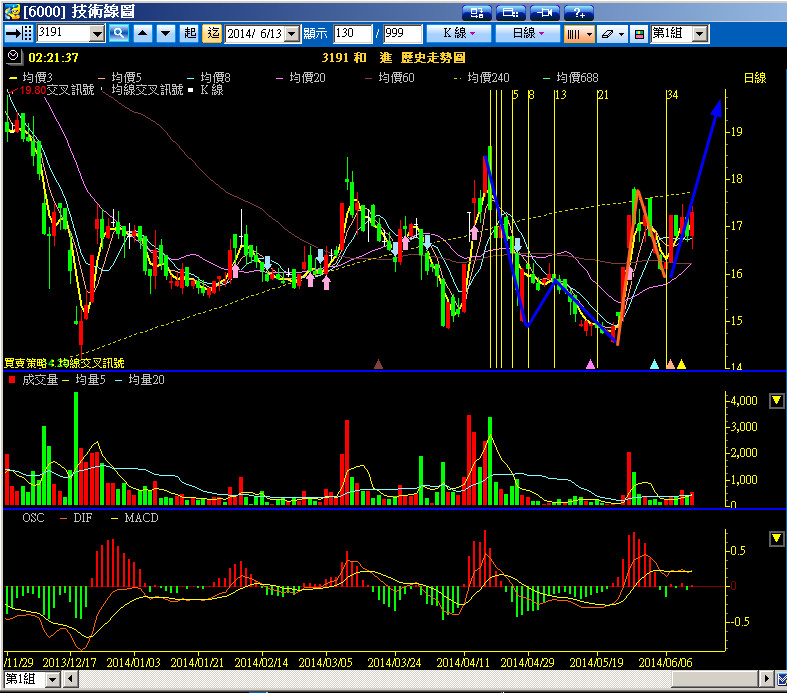Click the cycle line labeled 34
Viewport: 787px width, 693px height.
point(667,228)
